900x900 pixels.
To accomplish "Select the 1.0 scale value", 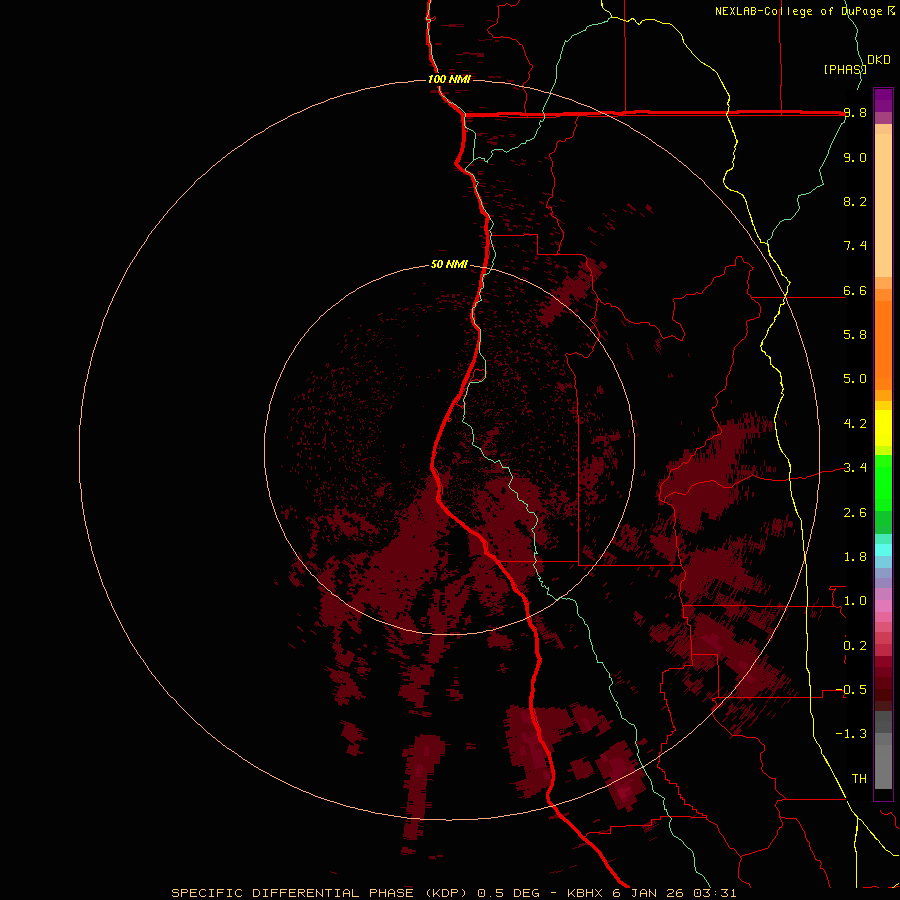I will 855,601.
